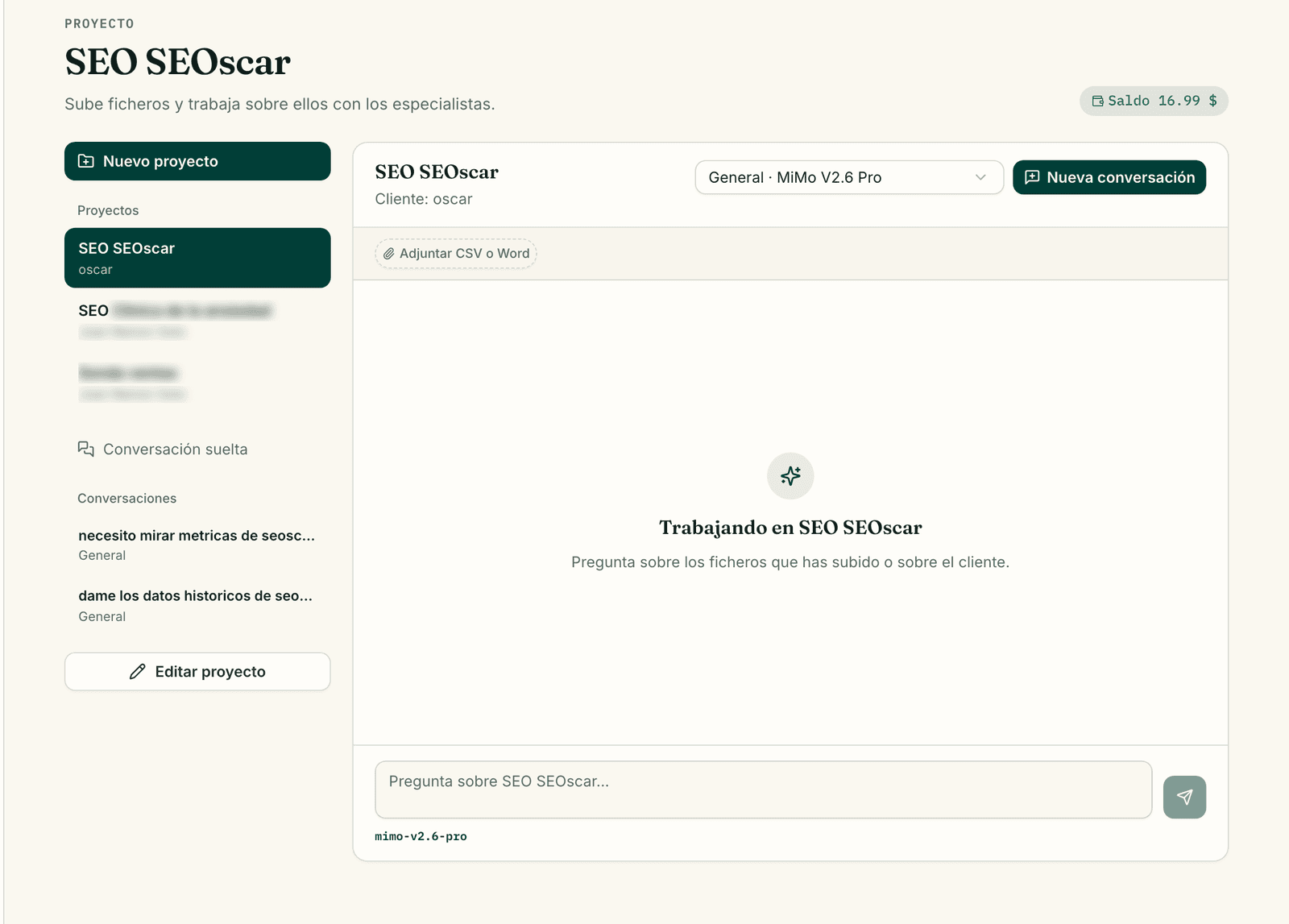Click the pencil icon in Editar proyecto

(x=138, y=672)
